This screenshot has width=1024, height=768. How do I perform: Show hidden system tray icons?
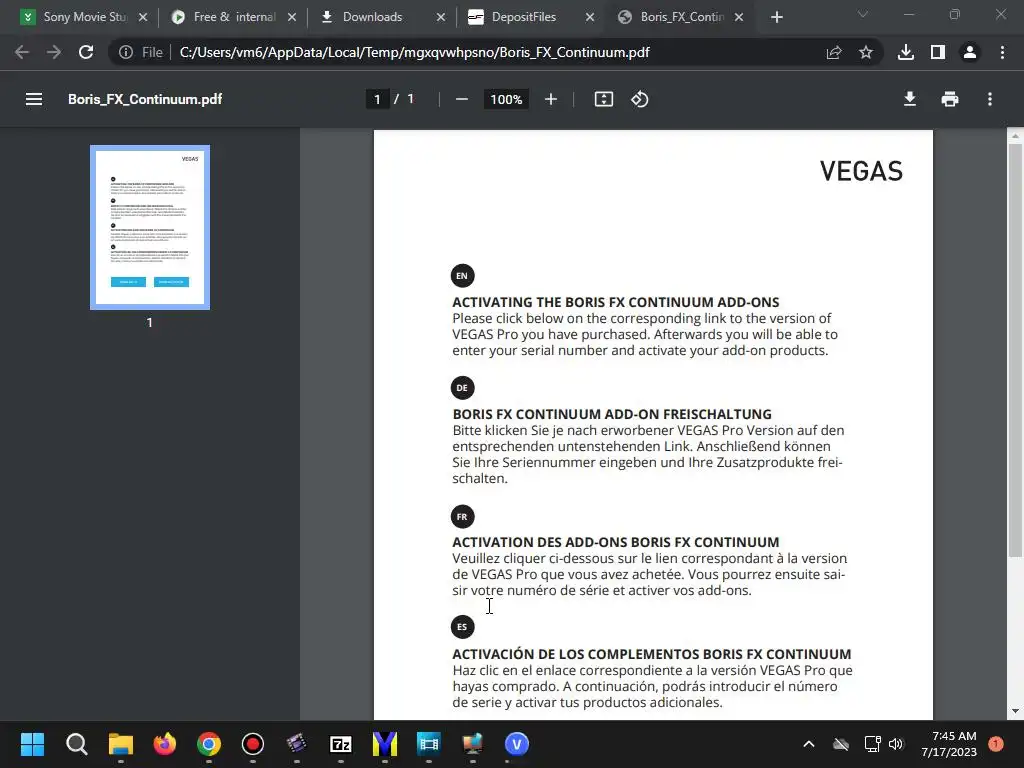click(x=808, y=744)
